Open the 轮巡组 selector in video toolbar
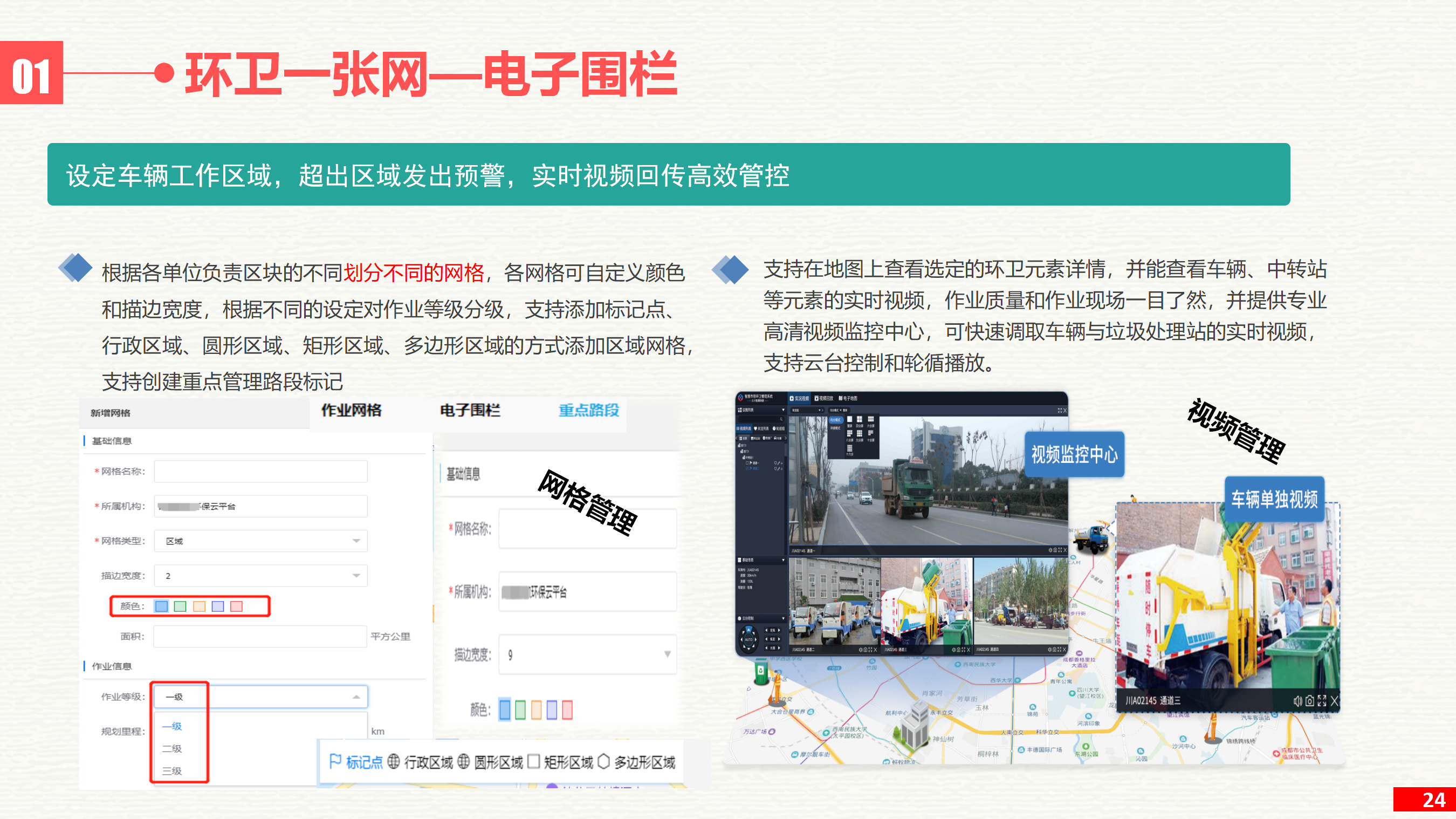The height and width of the screenshot is (819, 1456). (x=808, y=410)
